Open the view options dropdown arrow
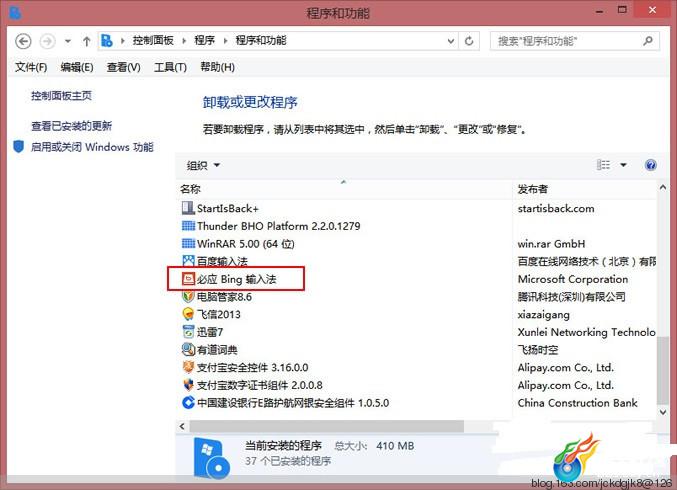This screenshot has width=677, height=490. point(623,165)
